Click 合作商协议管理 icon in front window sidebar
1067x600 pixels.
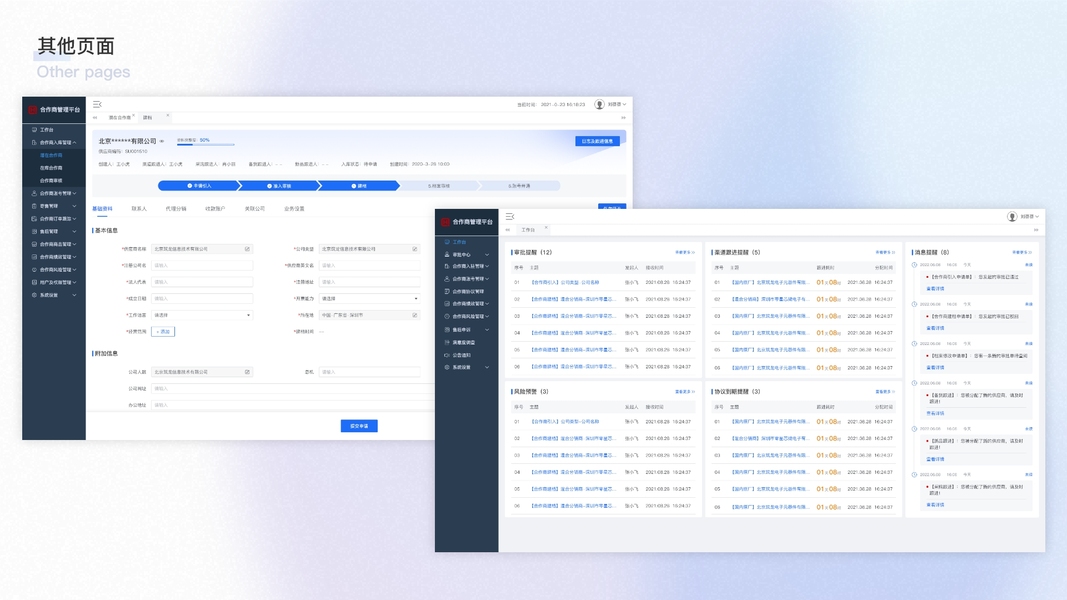click(447, 291)
